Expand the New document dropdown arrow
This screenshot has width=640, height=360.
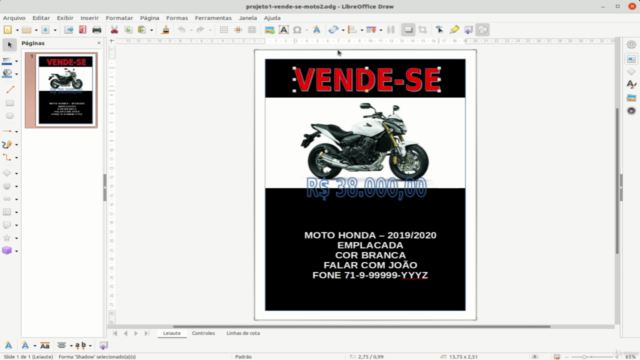(17, 30)
